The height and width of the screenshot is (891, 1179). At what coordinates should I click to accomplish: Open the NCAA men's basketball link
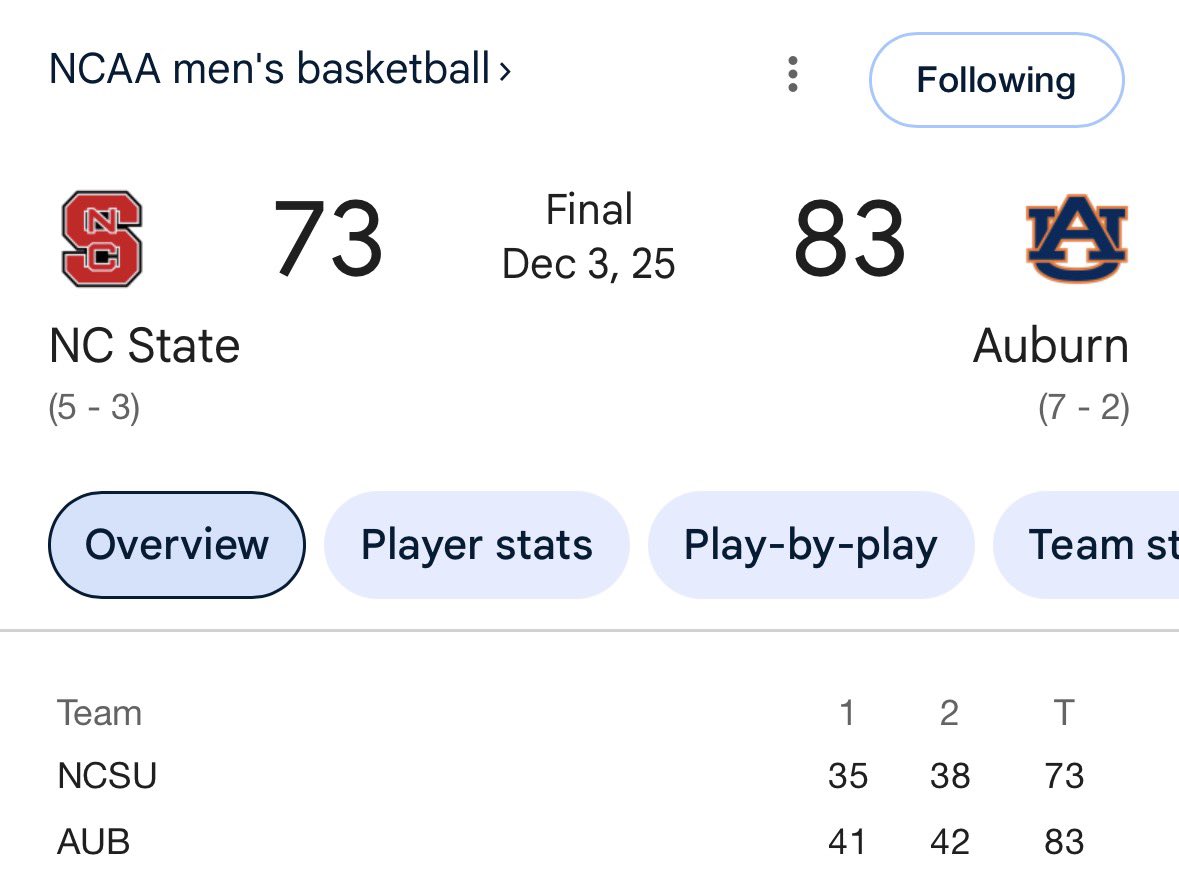tap(270, 70)
